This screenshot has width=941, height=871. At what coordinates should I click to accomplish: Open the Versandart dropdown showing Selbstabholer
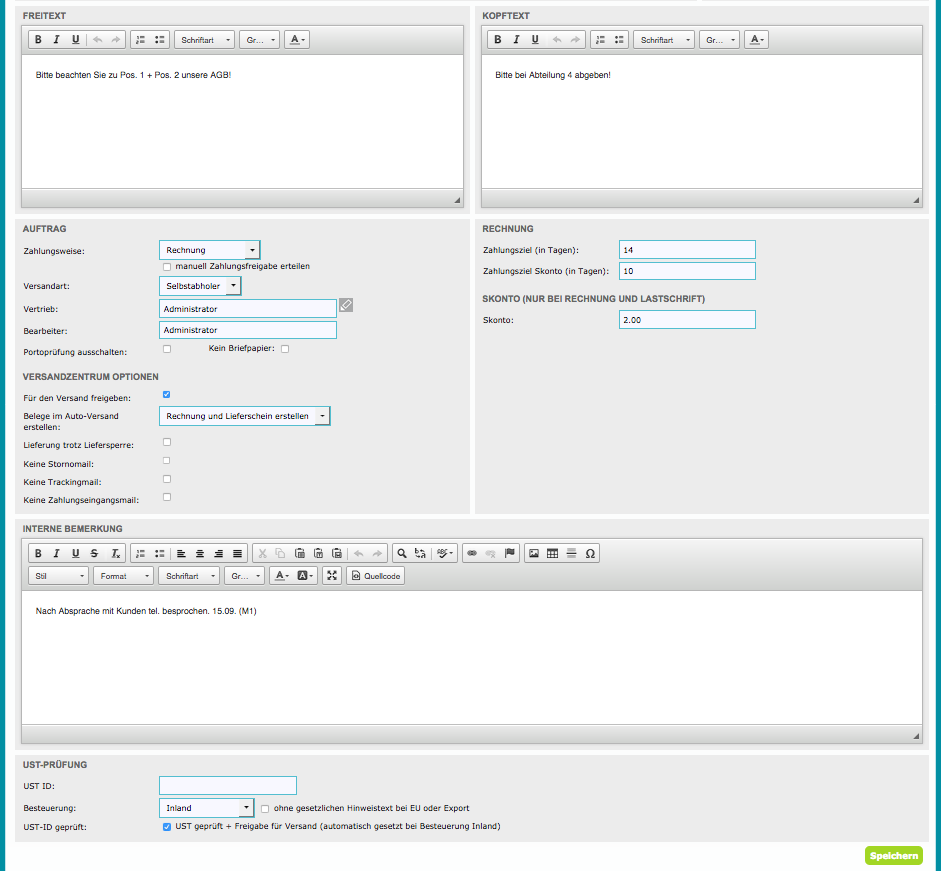click(x=200, y=286)
